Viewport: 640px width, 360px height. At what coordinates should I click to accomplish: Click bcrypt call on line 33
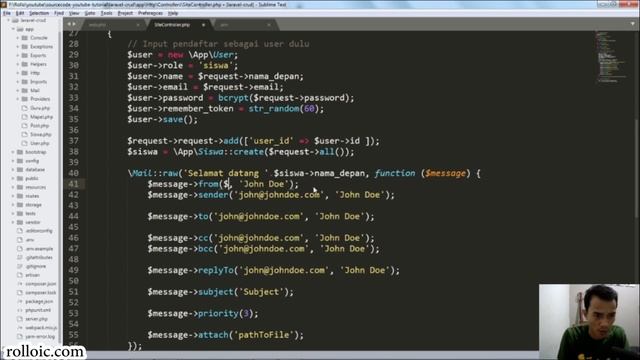233,98
